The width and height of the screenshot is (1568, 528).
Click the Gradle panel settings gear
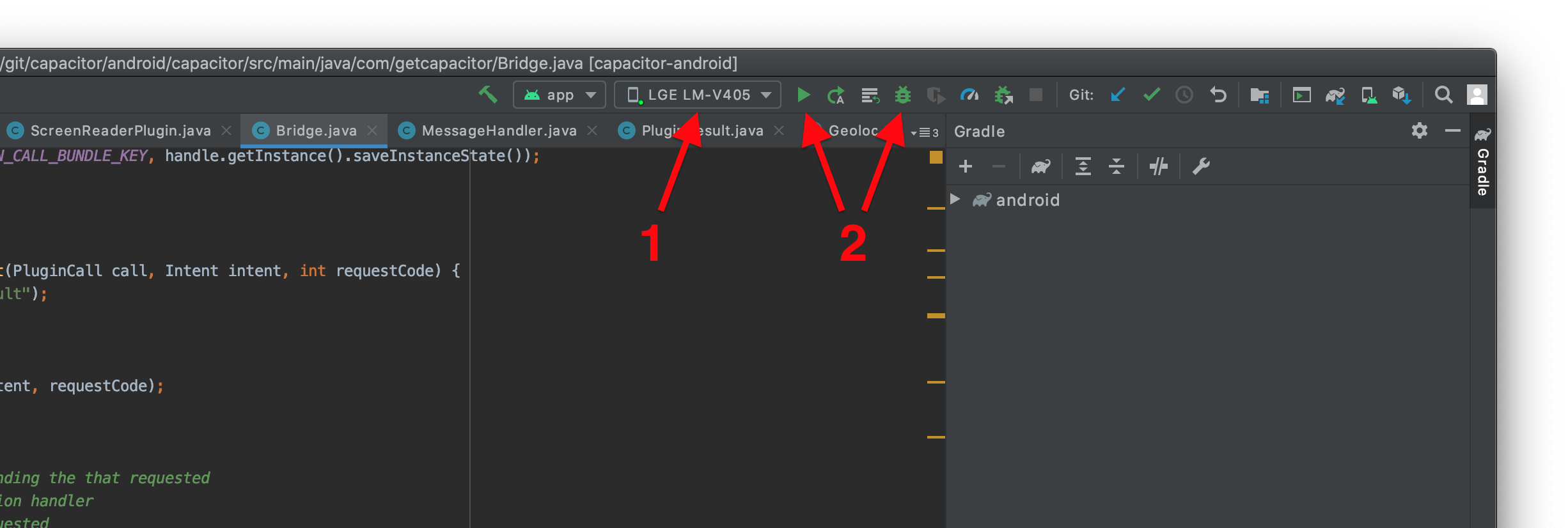coord(1419,131)
